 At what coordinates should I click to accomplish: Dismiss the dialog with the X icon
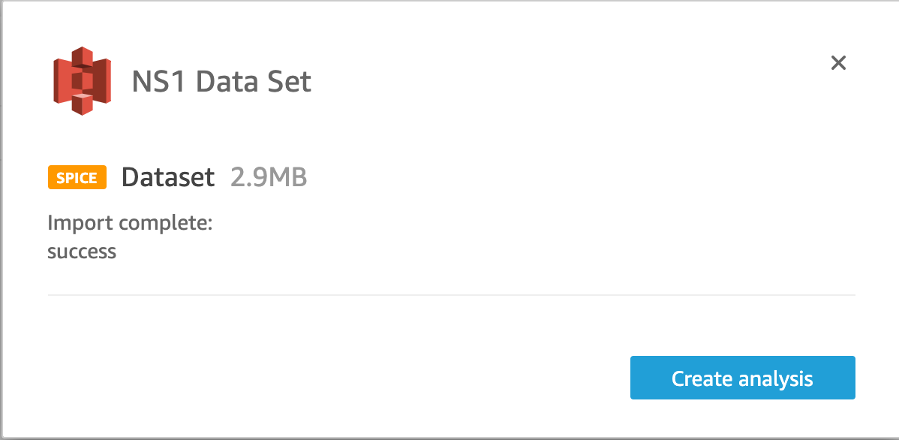tap(839, 63)
